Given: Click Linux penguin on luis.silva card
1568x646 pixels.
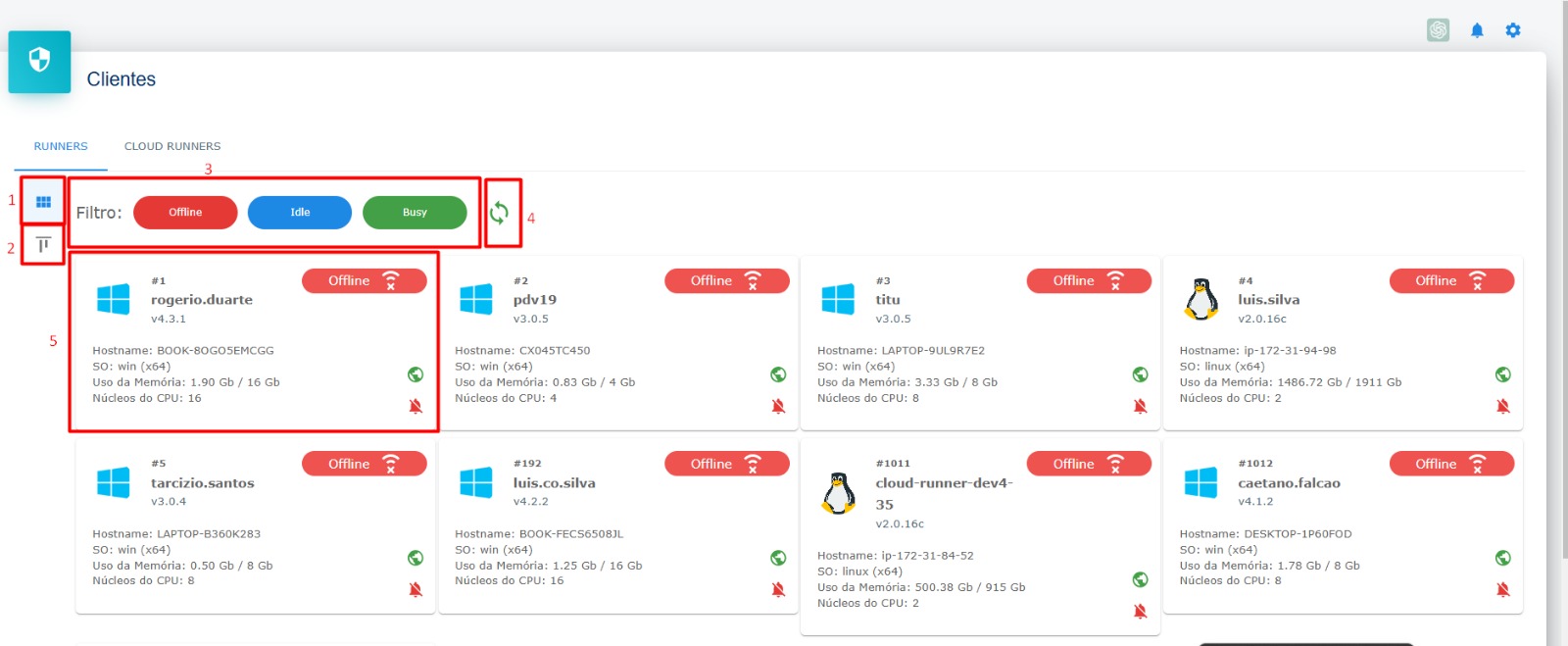Looking at the screenshot, I should pyautogui.click(x=1201, y=299).
